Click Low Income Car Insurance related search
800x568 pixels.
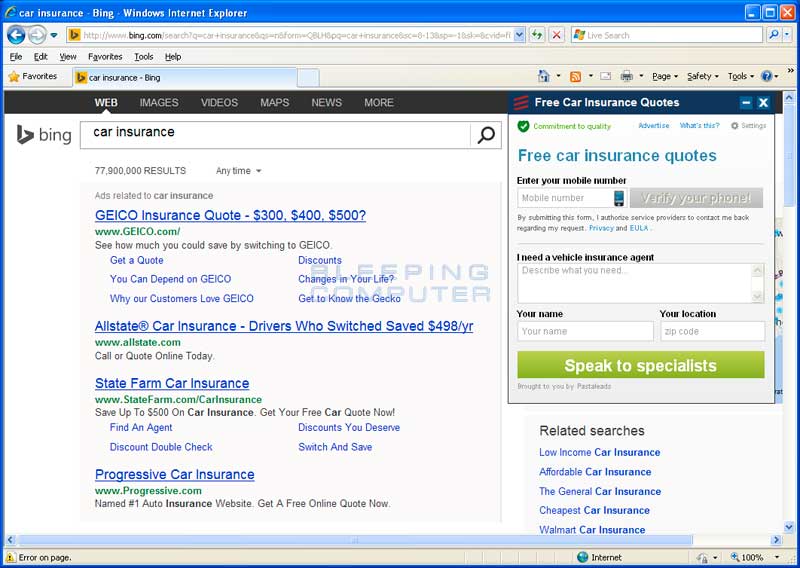click(599, 452)
